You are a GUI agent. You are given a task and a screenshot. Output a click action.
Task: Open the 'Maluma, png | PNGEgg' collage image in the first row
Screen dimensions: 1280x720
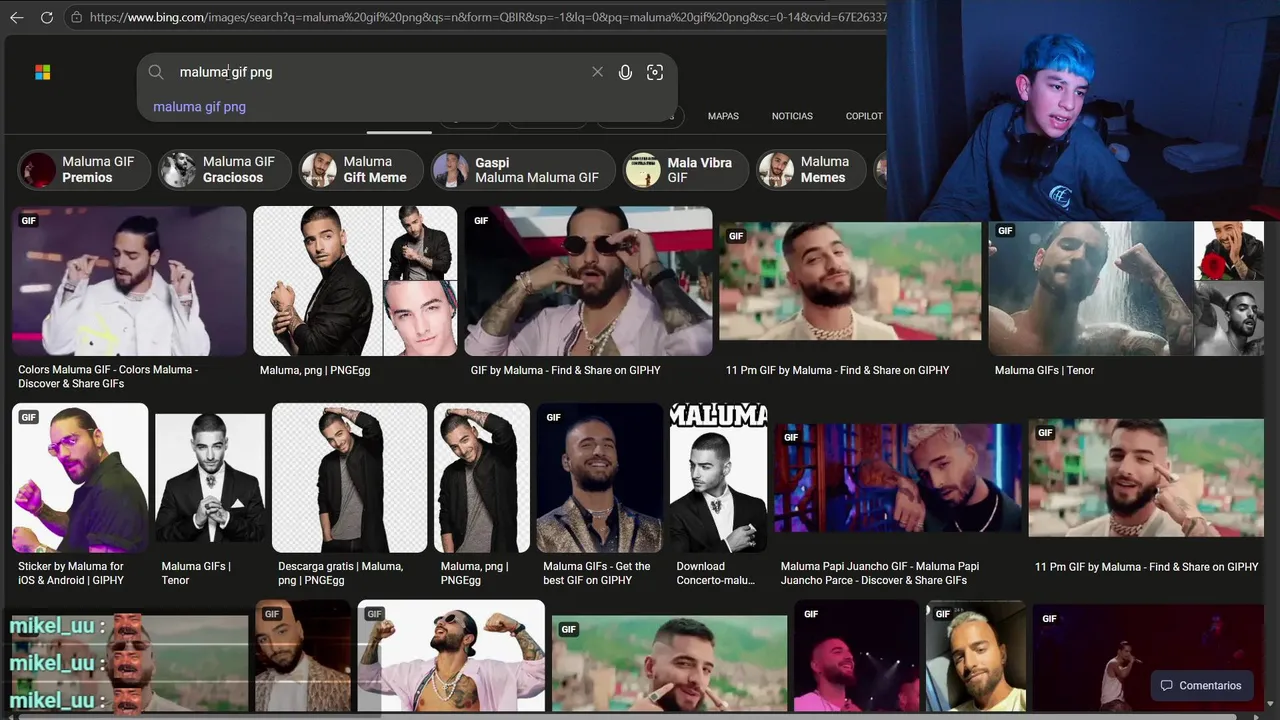(355, 281)
